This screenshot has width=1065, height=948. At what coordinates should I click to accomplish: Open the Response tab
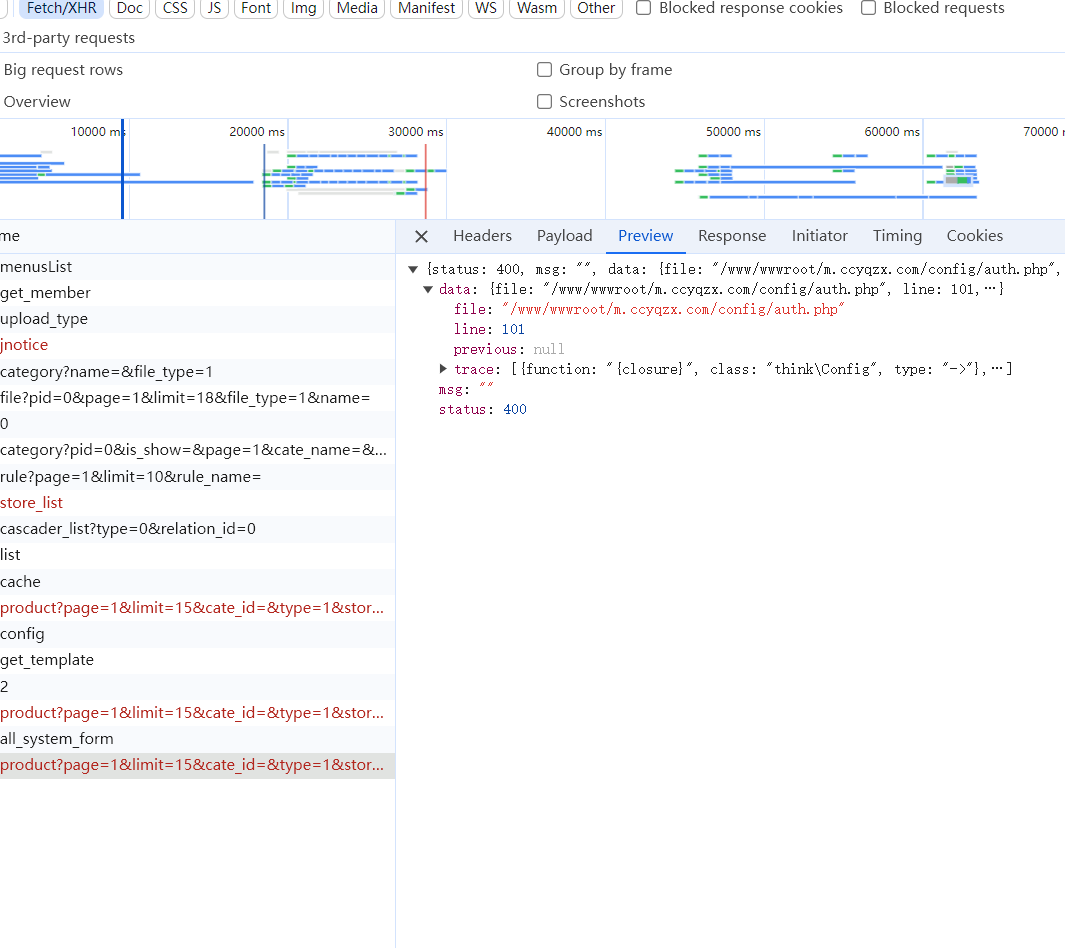point(731,236)
